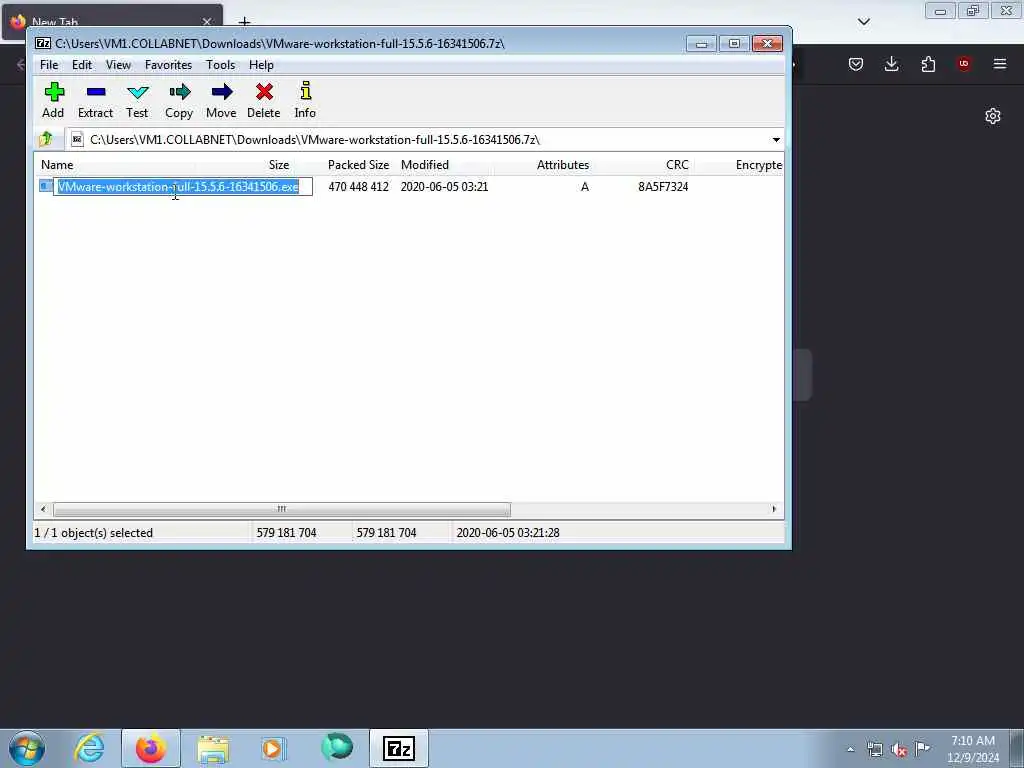
Task: Switch to Firefox in the taskbar
Action: (151, 748)
